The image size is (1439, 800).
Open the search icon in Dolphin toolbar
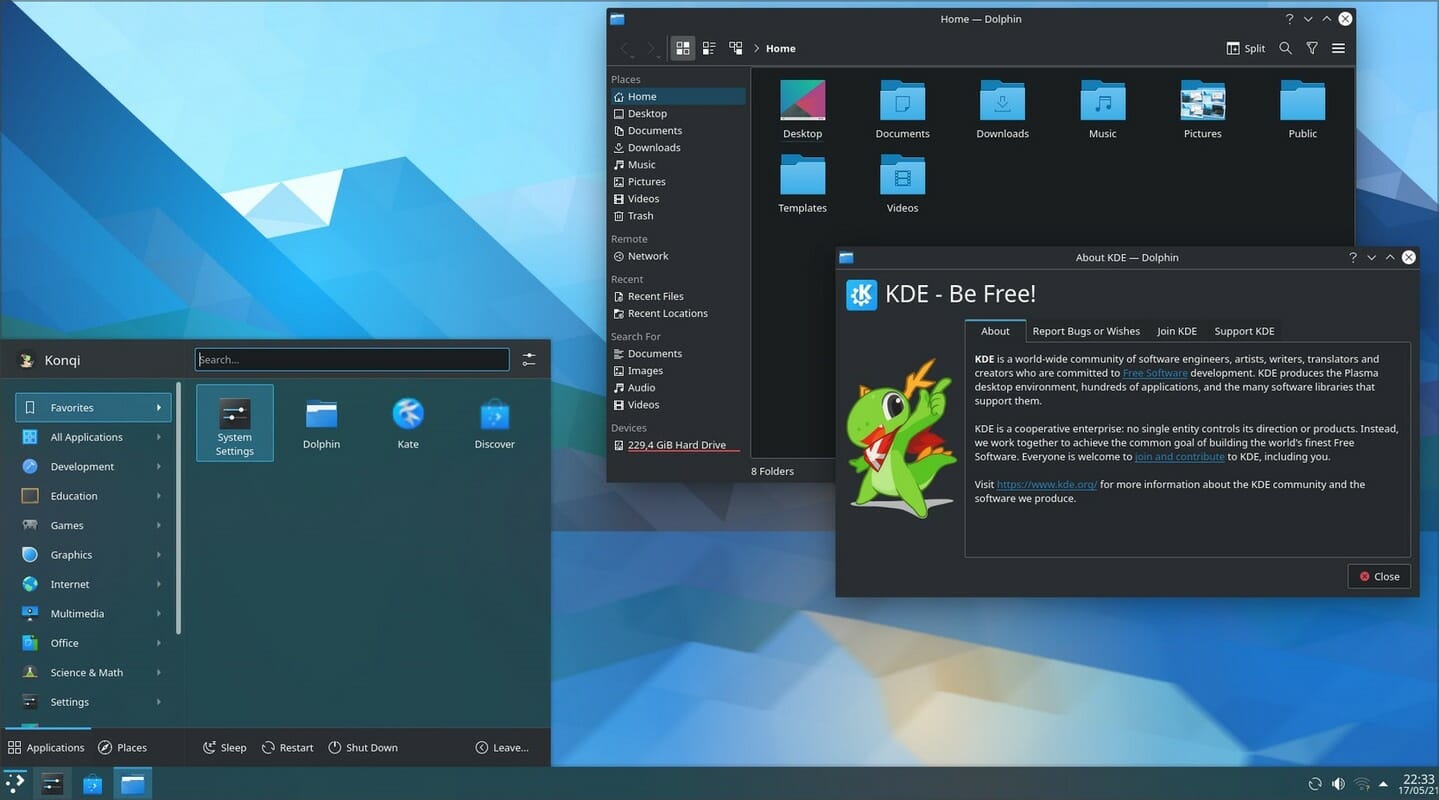[1285, 48]
